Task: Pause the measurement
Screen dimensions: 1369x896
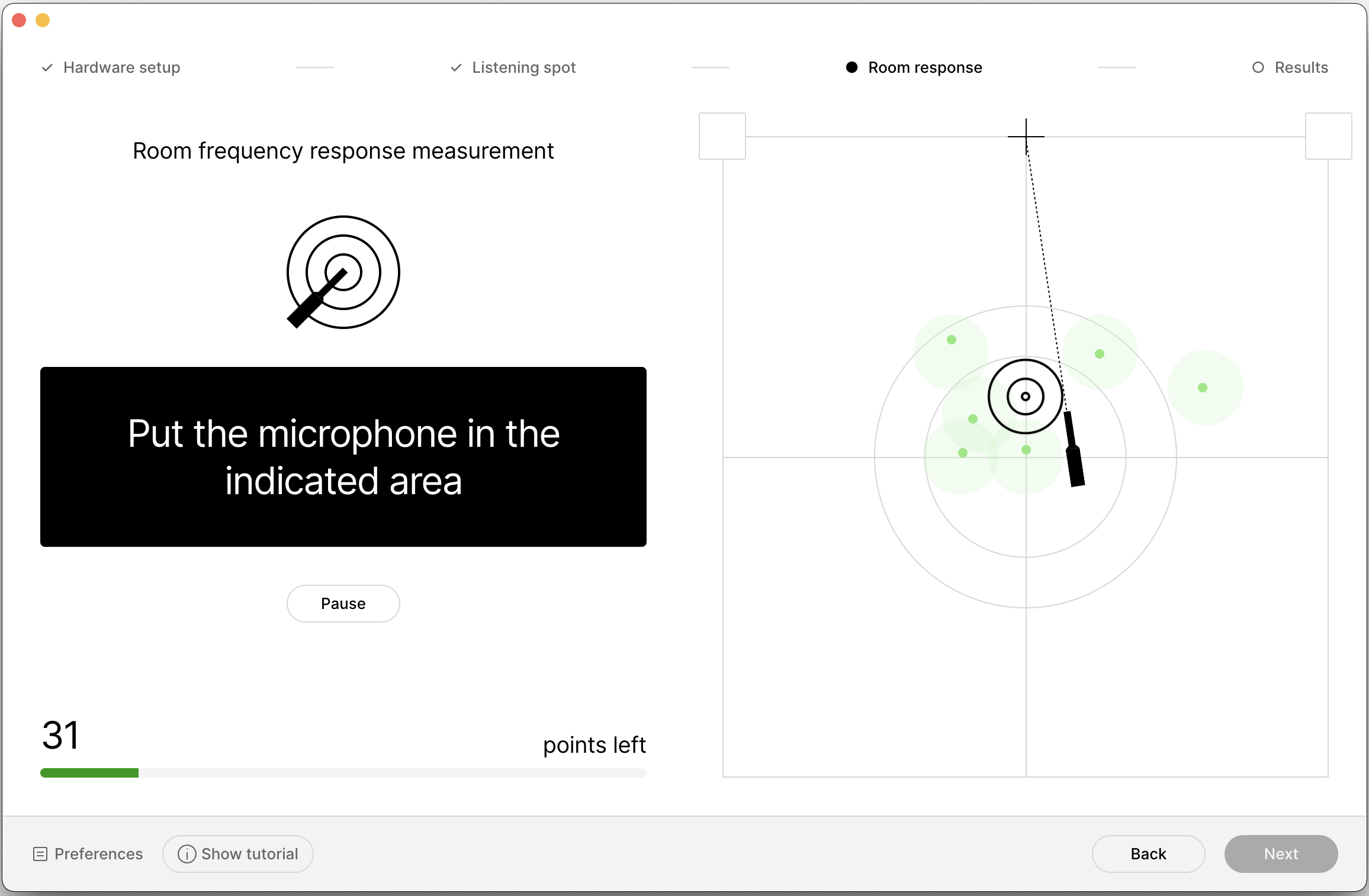Action: point(343,604)
